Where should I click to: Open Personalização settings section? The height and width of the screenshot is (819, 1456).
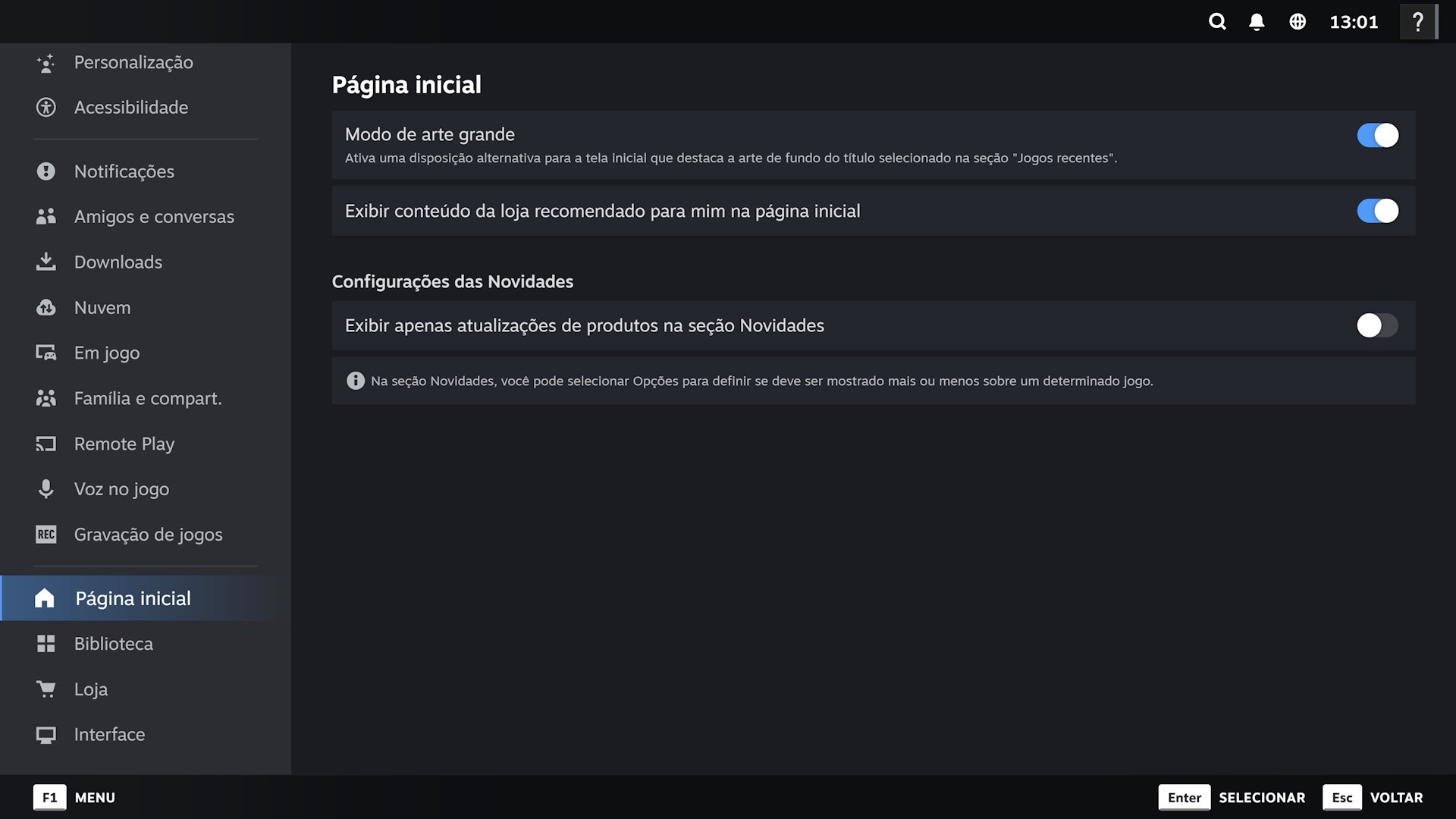click(x=146, y=62)
